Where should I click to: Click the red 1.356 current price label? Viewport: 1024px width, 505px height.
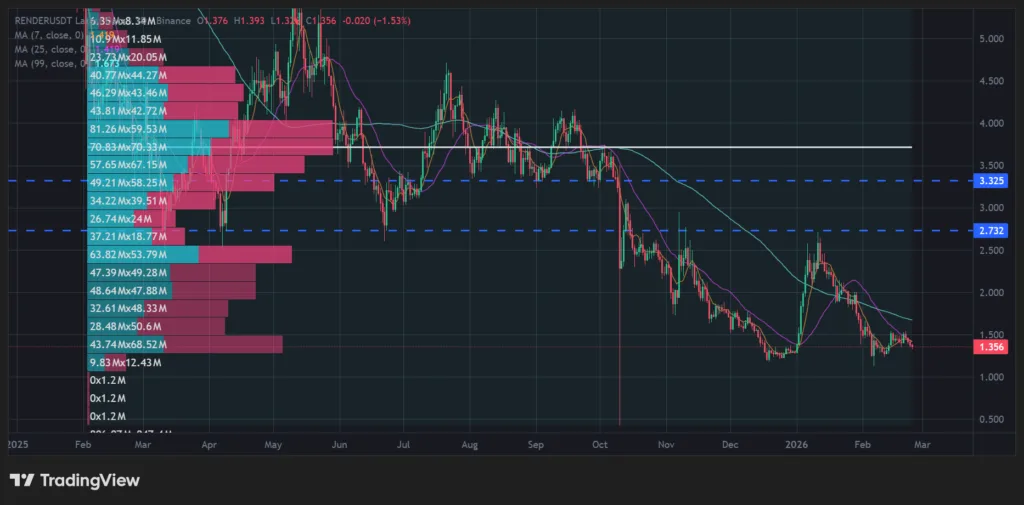tap(990, 348)
